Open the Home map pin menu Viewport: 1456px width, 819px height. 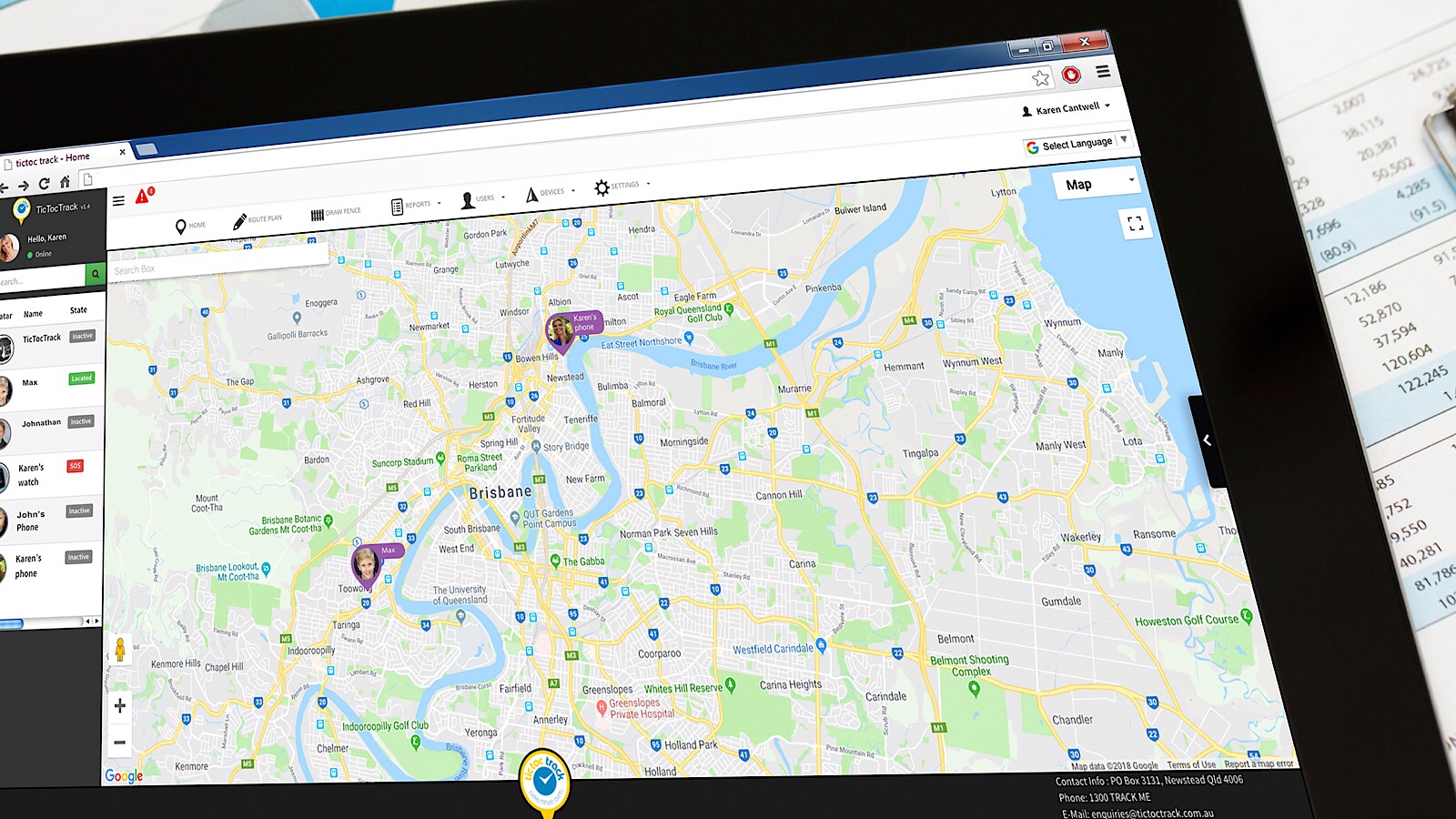tap(190, 226)
